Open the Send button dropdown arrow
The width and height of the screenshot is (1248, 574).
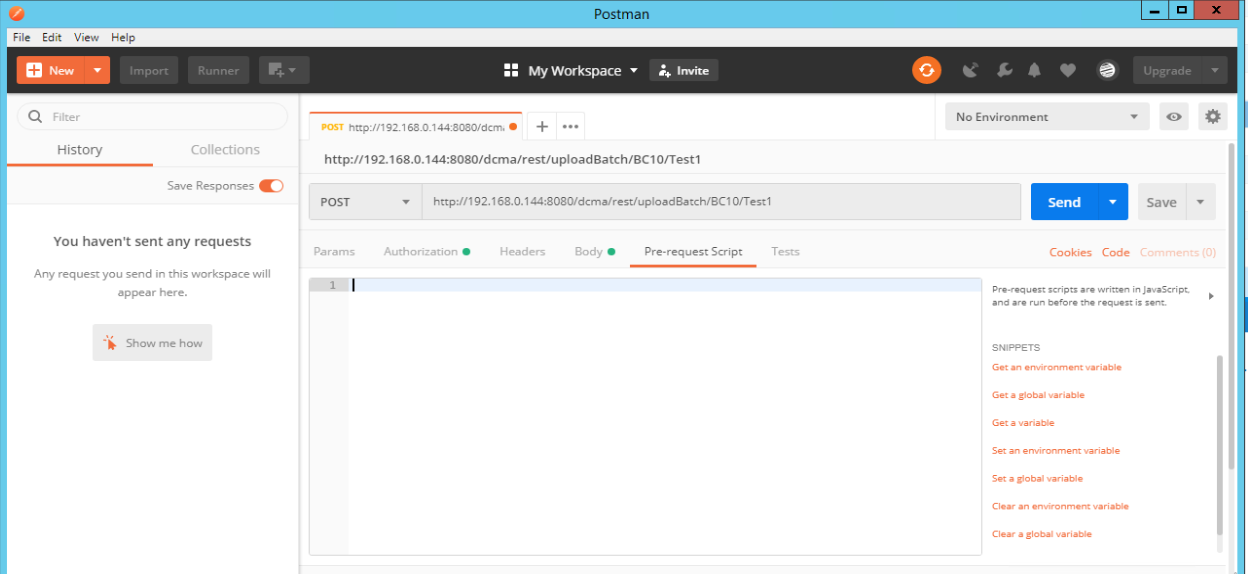pyautogui.click(x=1112, y=202)
